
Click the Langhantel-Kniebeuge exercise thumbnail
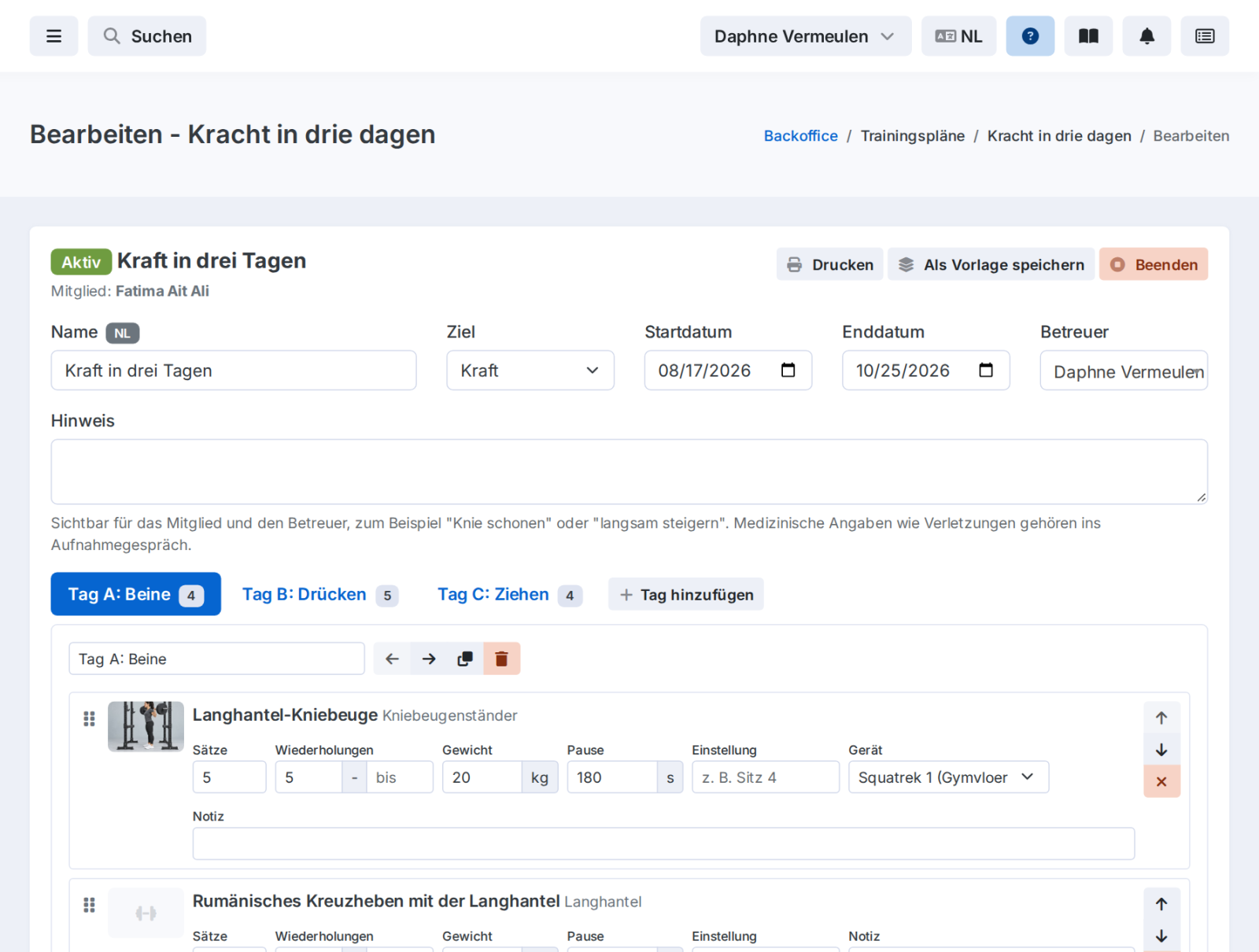pos(146,726)
